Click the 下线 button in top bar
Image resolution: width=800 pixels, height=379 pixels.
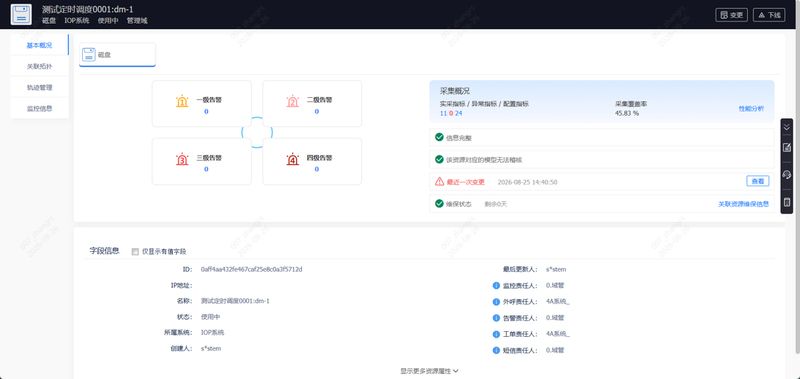[x=769, y=15]
